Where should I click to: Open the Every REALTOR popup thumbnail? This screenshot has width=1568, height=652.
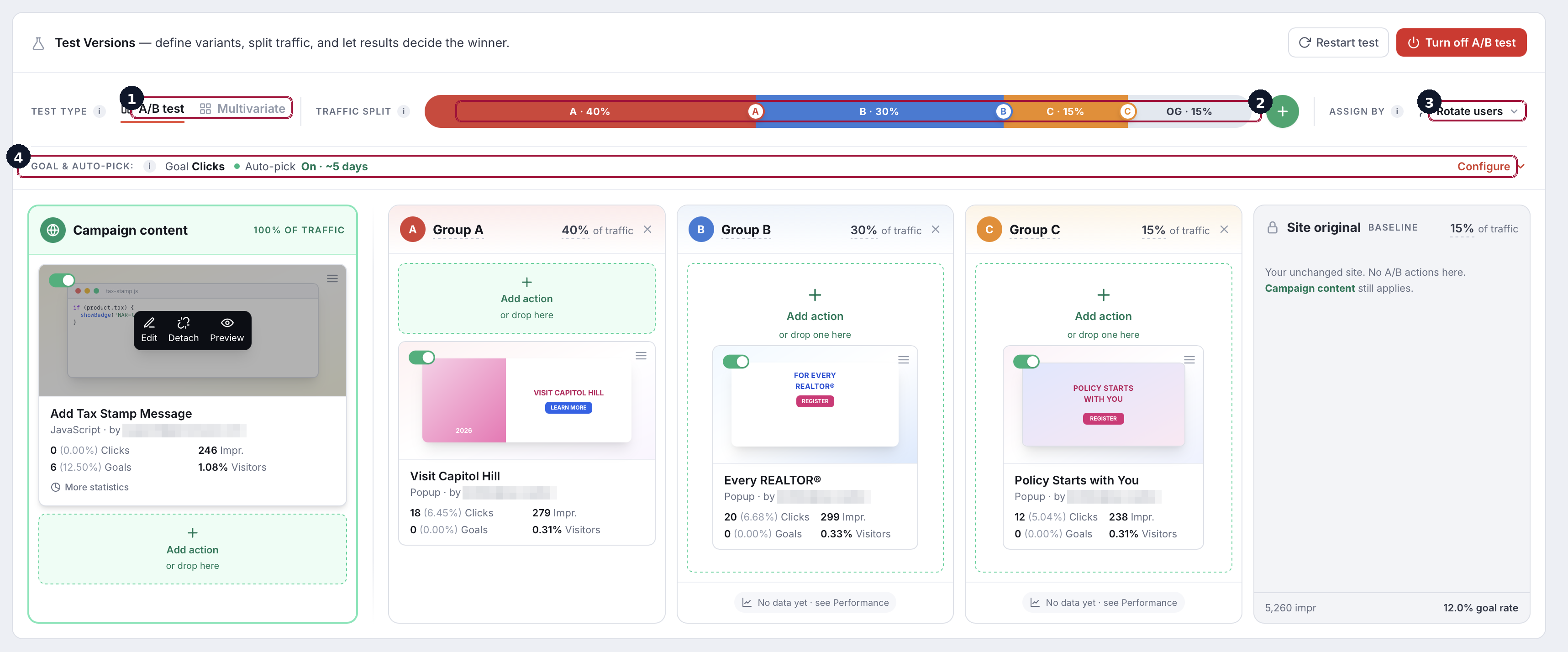pyautogui.click(x=815, y=404)
